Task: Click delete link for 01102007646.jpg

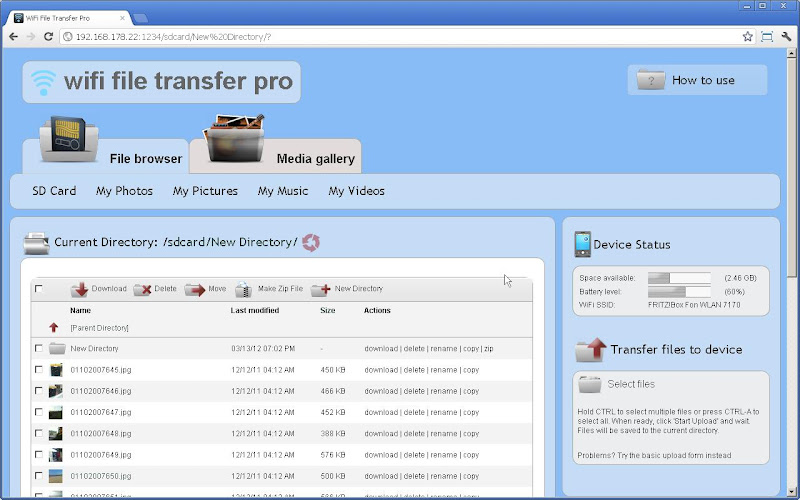Action: [x=414, y=391]
